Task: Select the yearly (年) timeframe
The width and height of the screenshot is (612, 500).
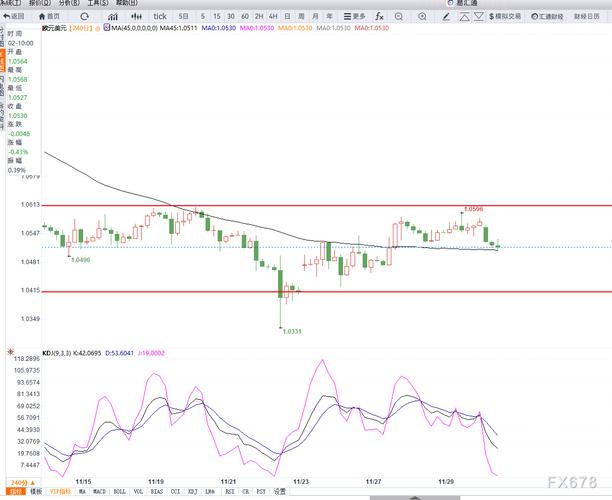Action: [x=329, y=16]
